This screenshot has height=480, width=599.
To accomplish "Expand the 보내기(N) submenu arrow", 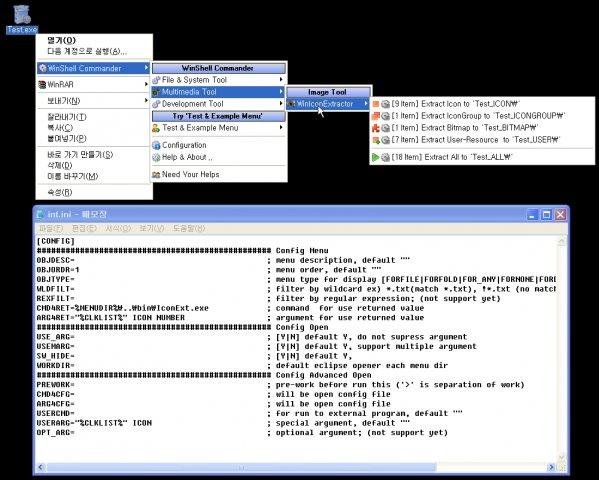I will (x=146, y=100).
